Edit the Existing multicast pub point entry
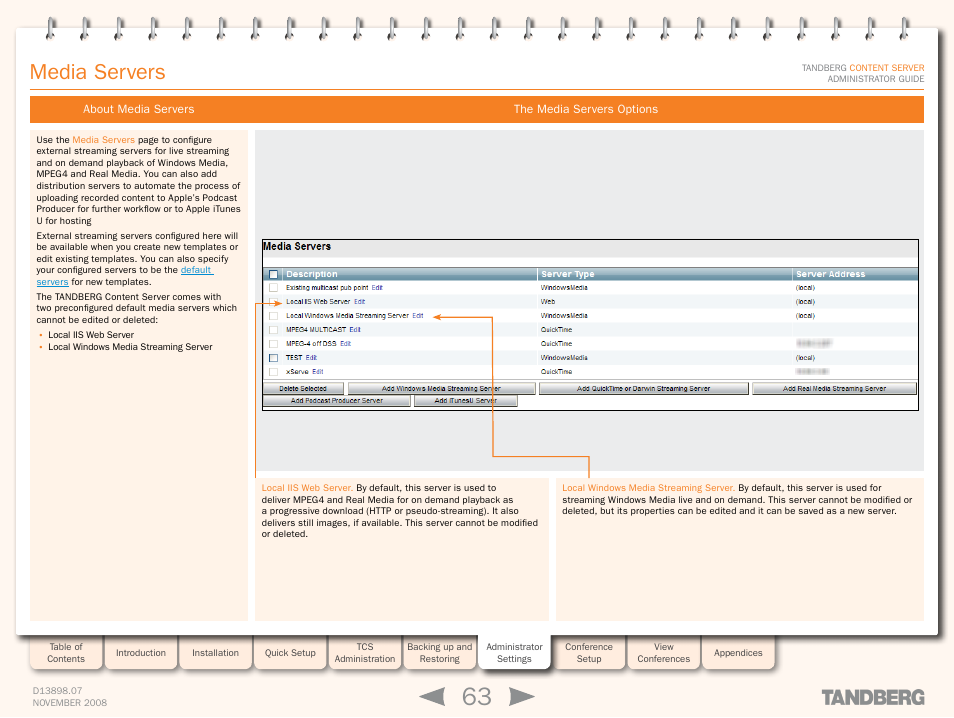Viewport: 954px width, 718px height. [x=377, y=288]
